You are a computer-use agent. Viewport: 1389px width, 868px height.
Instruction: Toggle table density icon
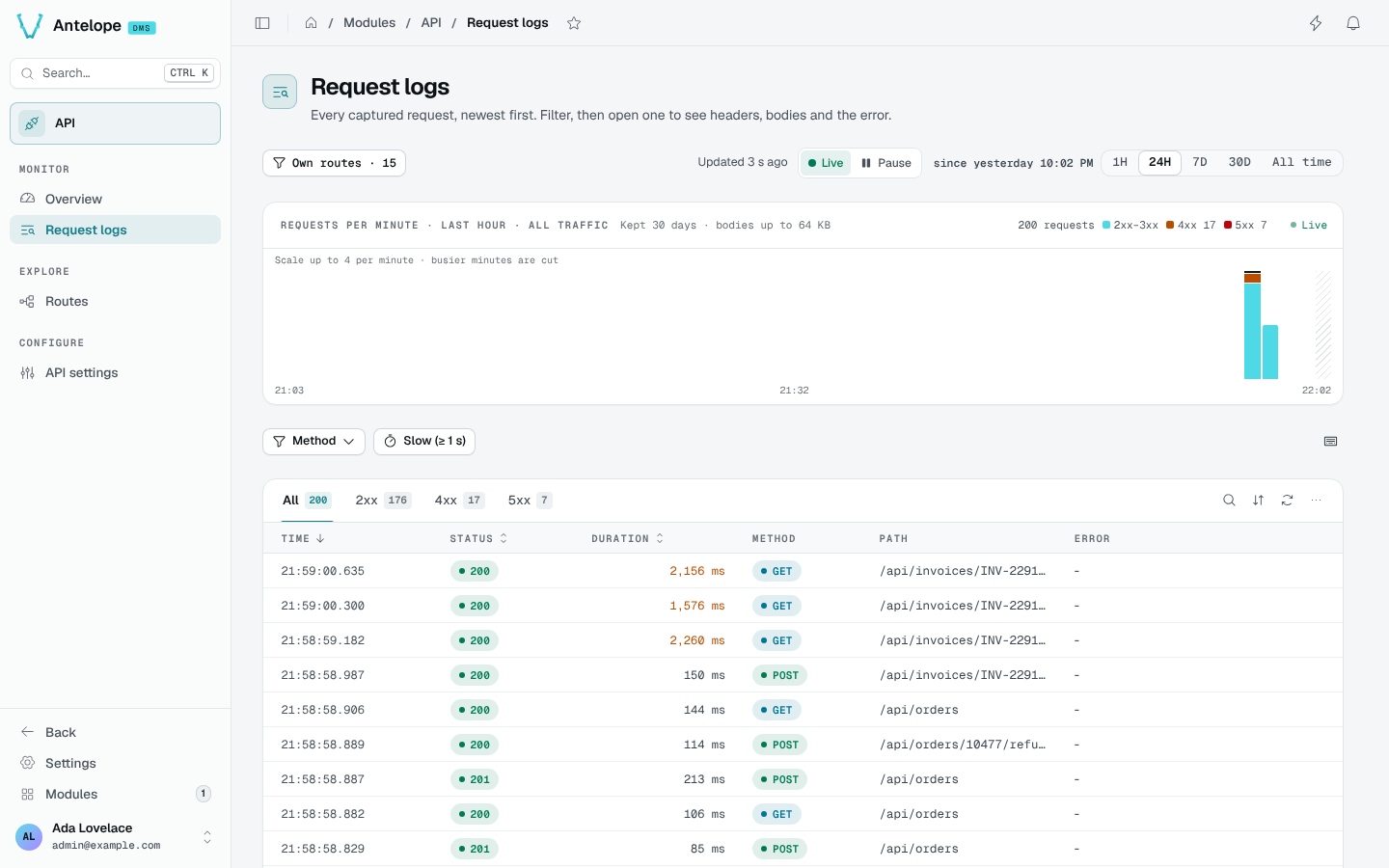(1330, 442)
